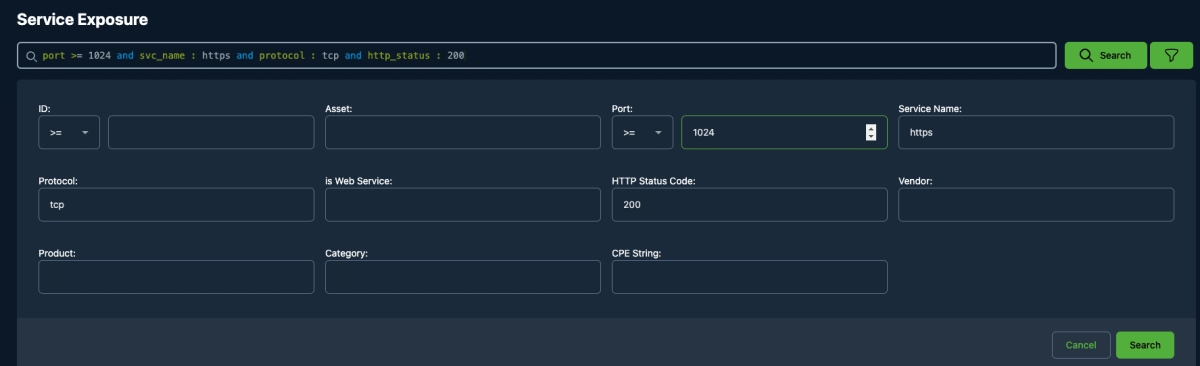Focus the Product input field
Viewport: 1200px width, 366px height.
coord(176,277)
